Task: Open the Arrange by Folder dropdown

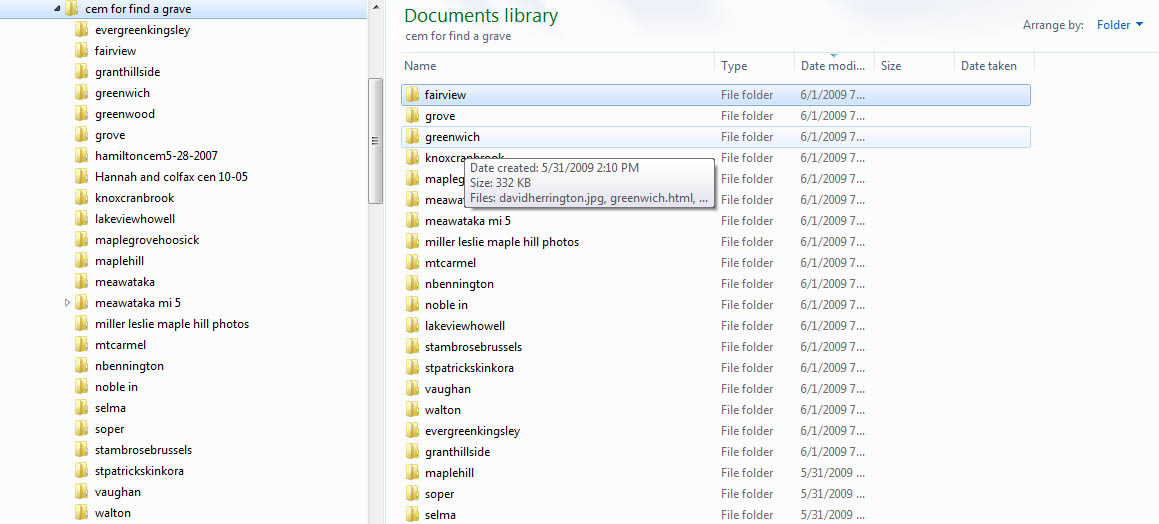Action: (1119, 25)
